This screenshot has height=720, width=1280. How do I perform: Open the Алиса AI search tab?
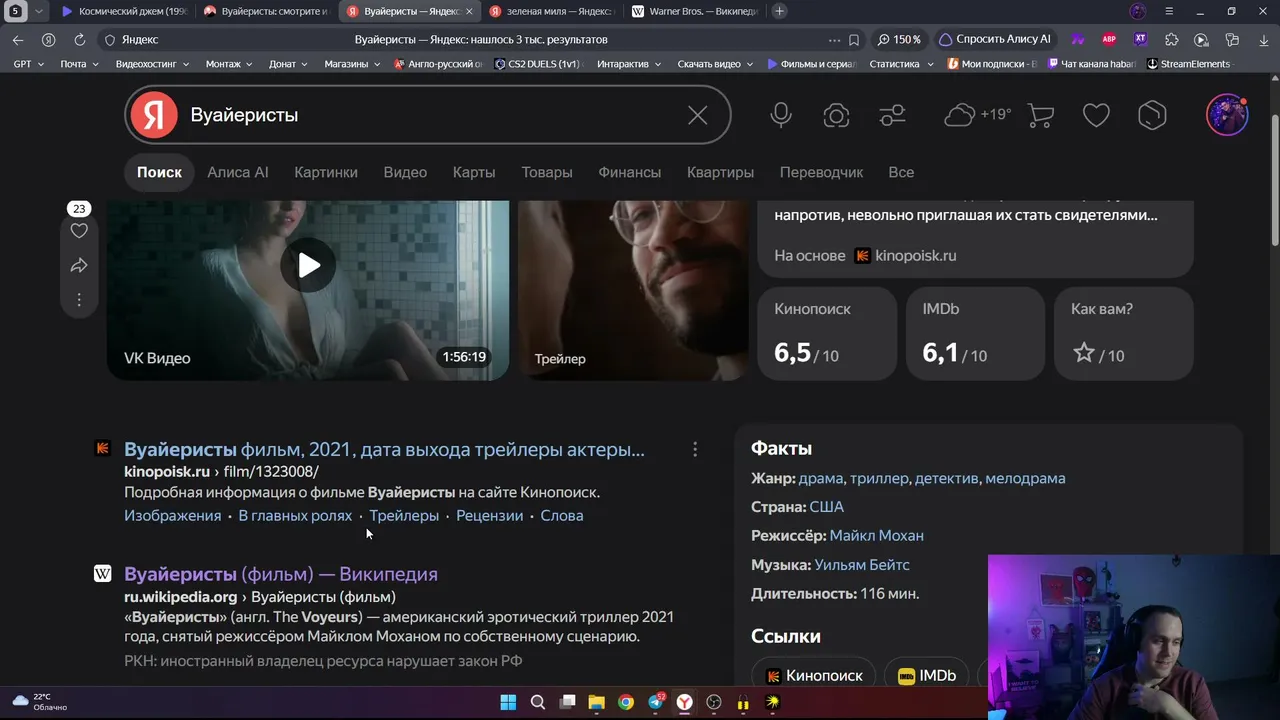(238, 172)
